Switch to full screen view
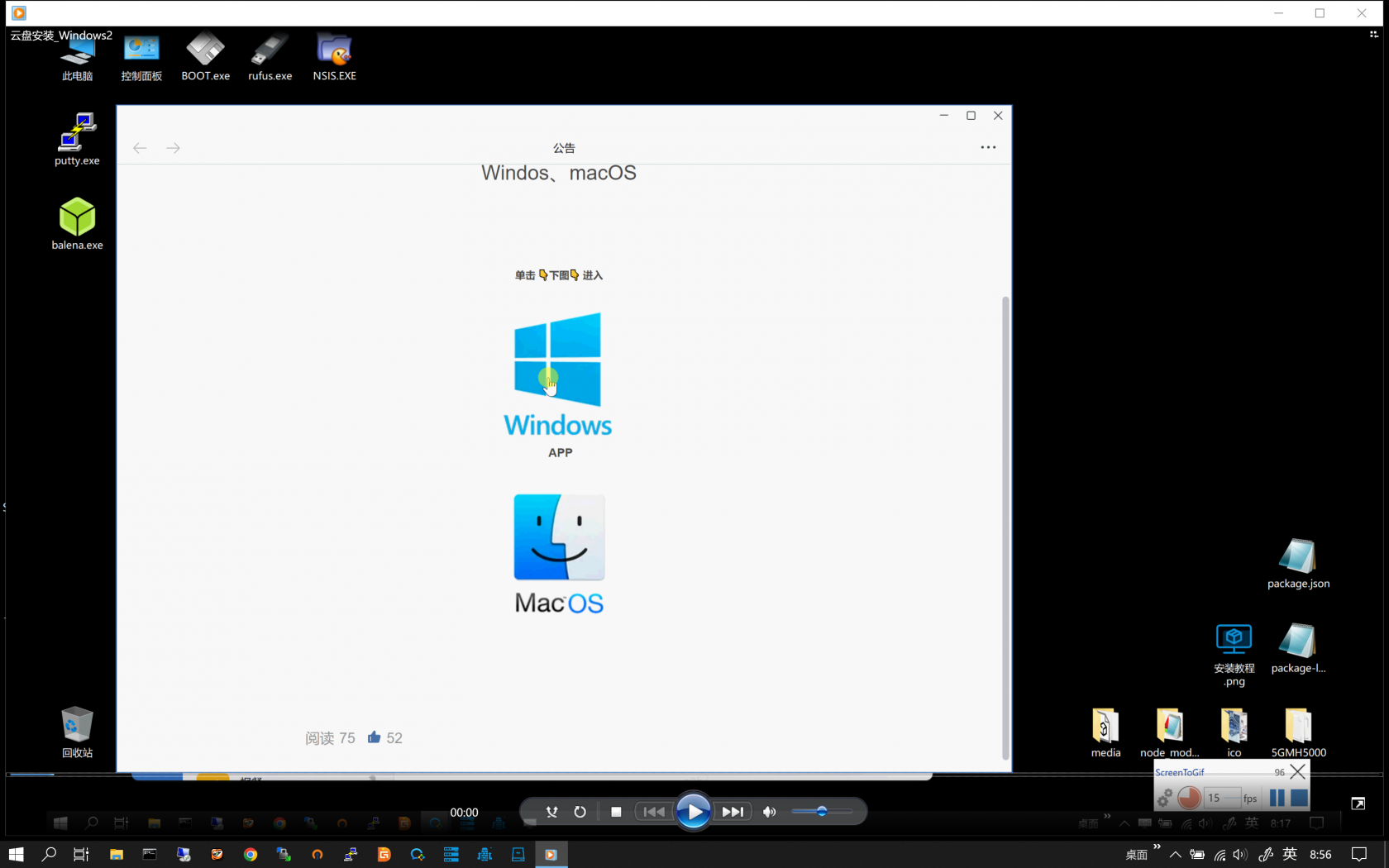Viewport: 1389px width, 868px height. click(1358, 804)
